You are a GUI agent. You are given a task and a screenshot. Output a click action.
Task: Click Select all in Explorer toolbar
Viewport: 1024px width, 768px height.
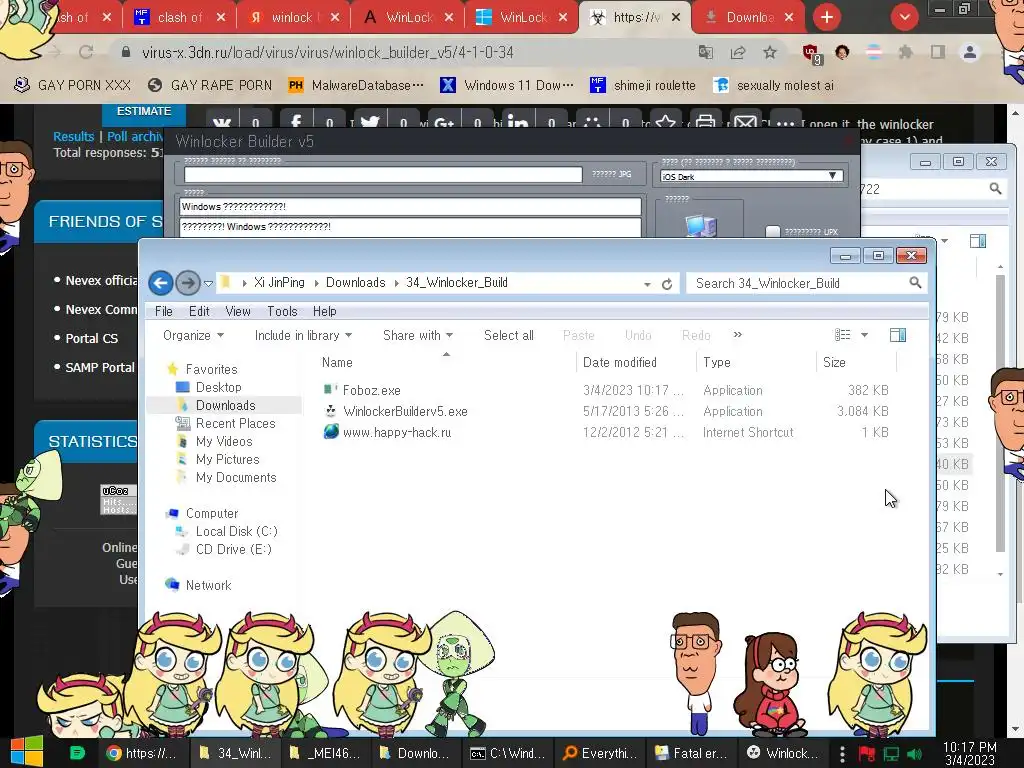tap(508, 335)
